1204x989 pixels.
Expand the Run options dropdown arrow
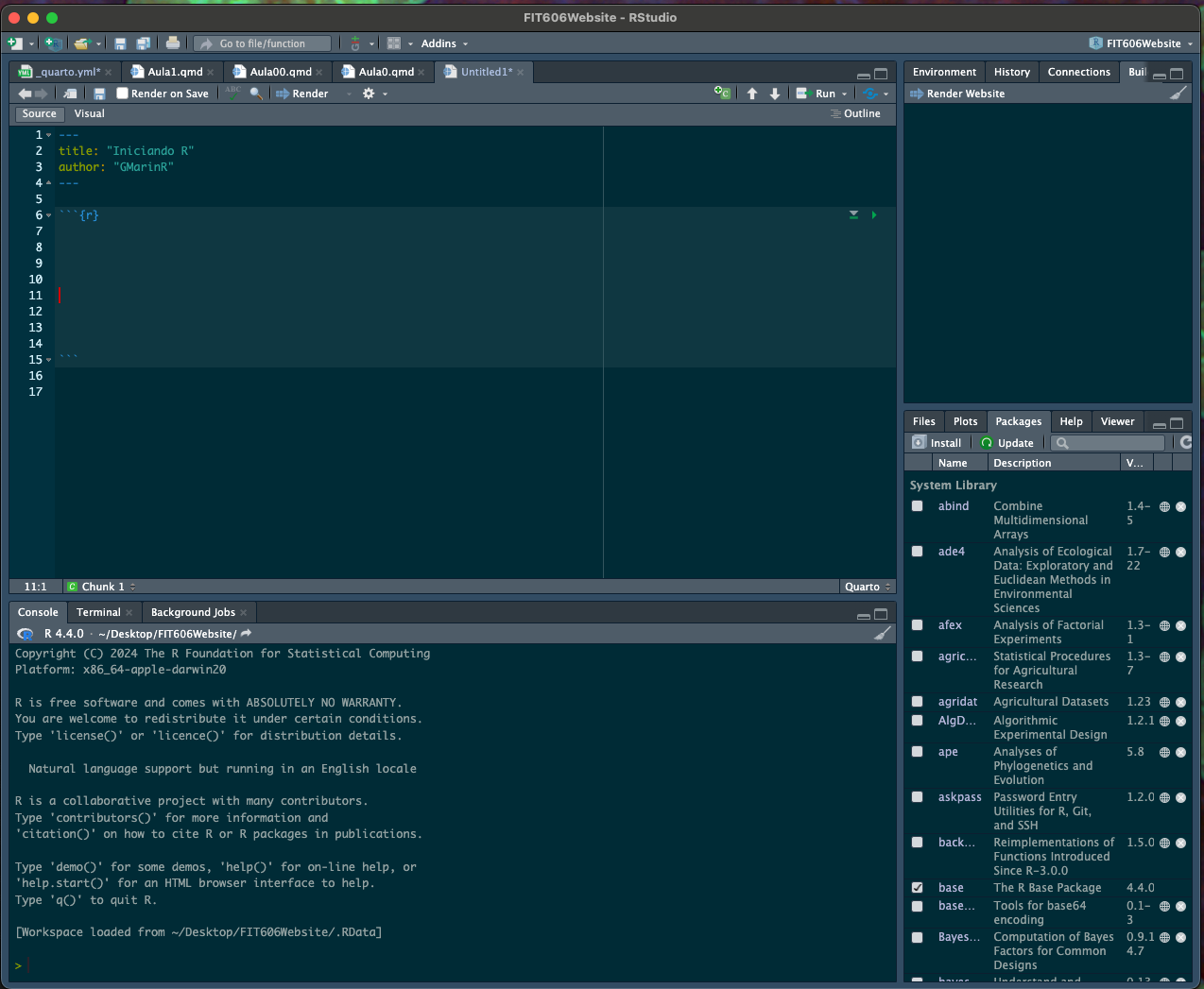[x=844, y=94]
